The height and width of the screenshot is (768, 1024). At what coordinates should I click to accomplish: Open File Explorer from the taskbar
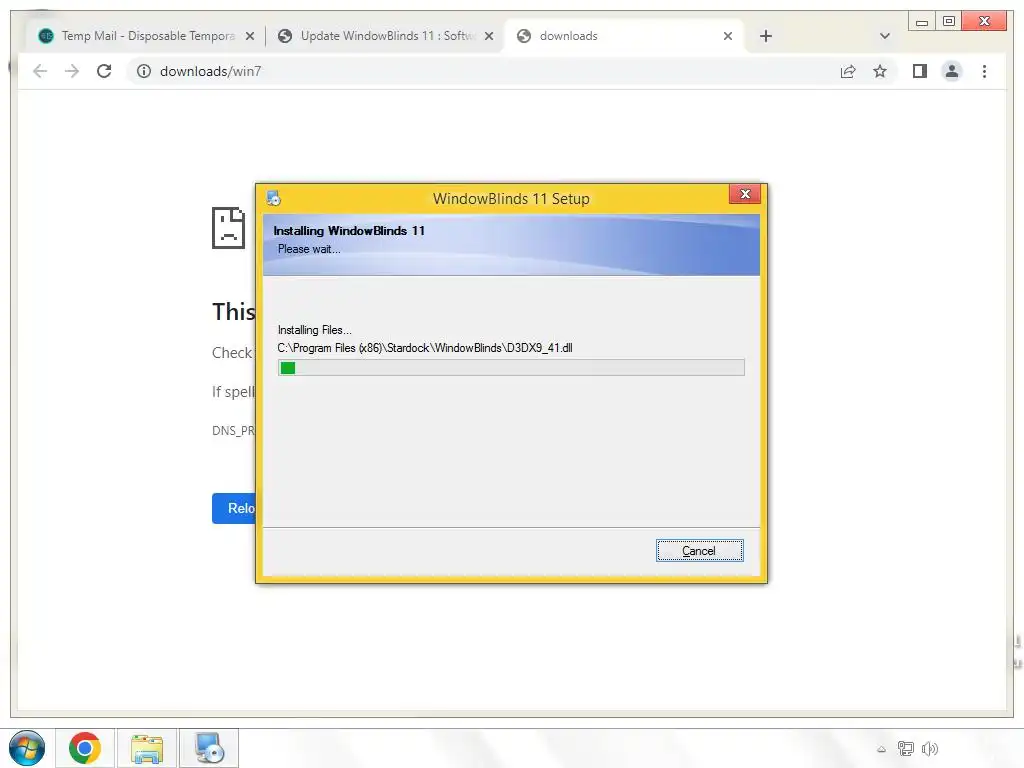[147, 748]
